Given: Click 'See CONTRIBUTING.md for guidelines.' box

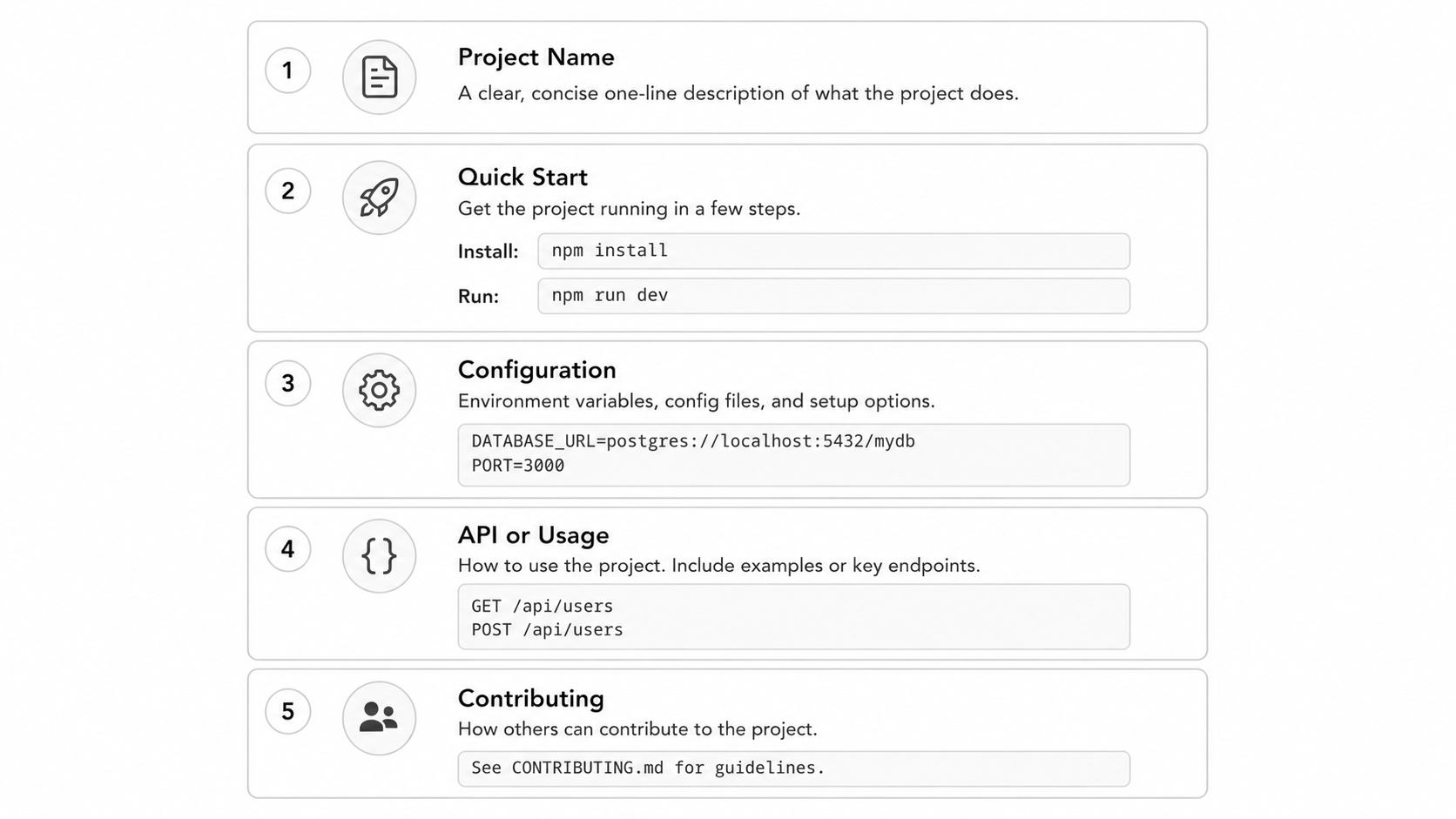Looking at the screenshot, I should coord(793,769).
